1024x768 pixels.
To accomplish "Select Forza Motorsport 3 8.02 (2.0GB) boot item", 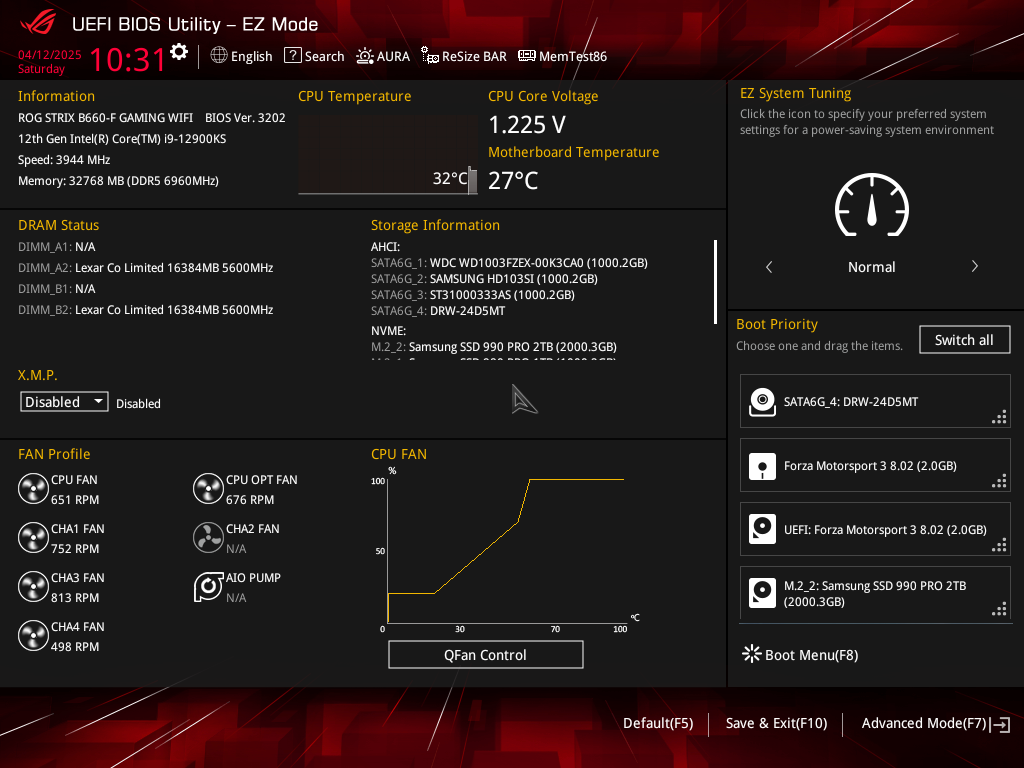I will click(875, 465).
